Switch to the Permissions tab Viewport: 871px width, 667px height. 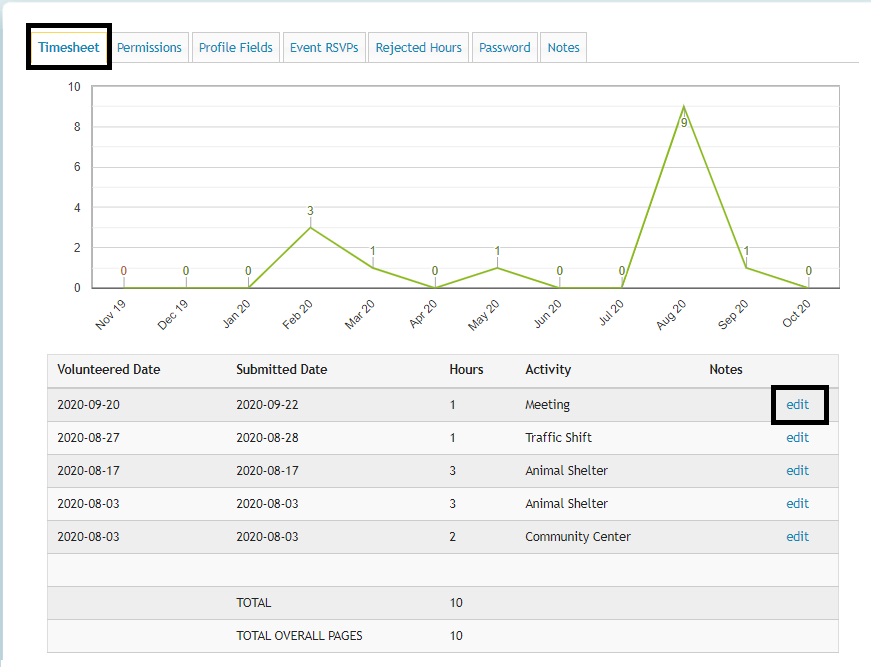[149, 48]
